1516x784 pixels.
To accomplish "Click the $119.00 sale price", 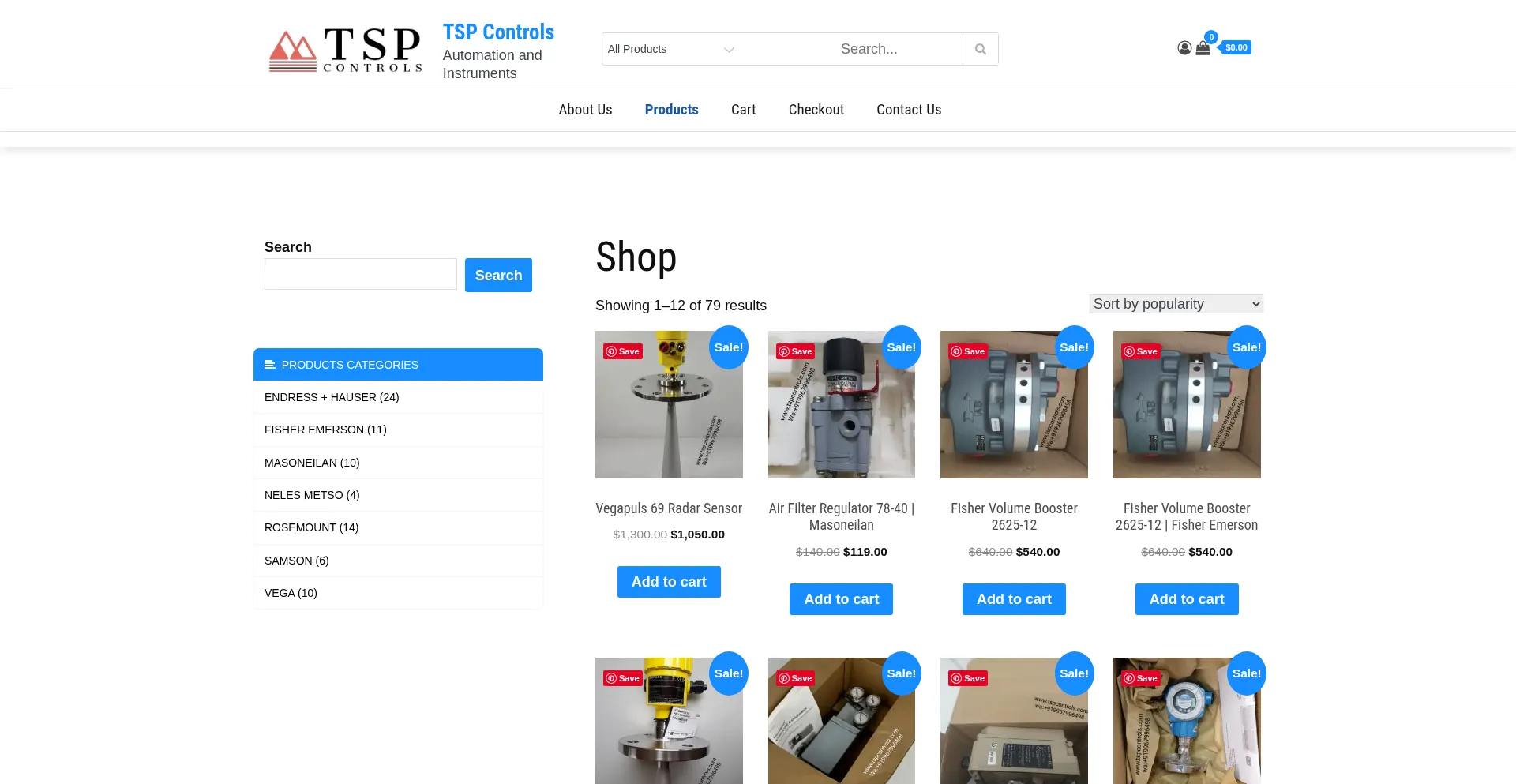I will tap(865, 552).
